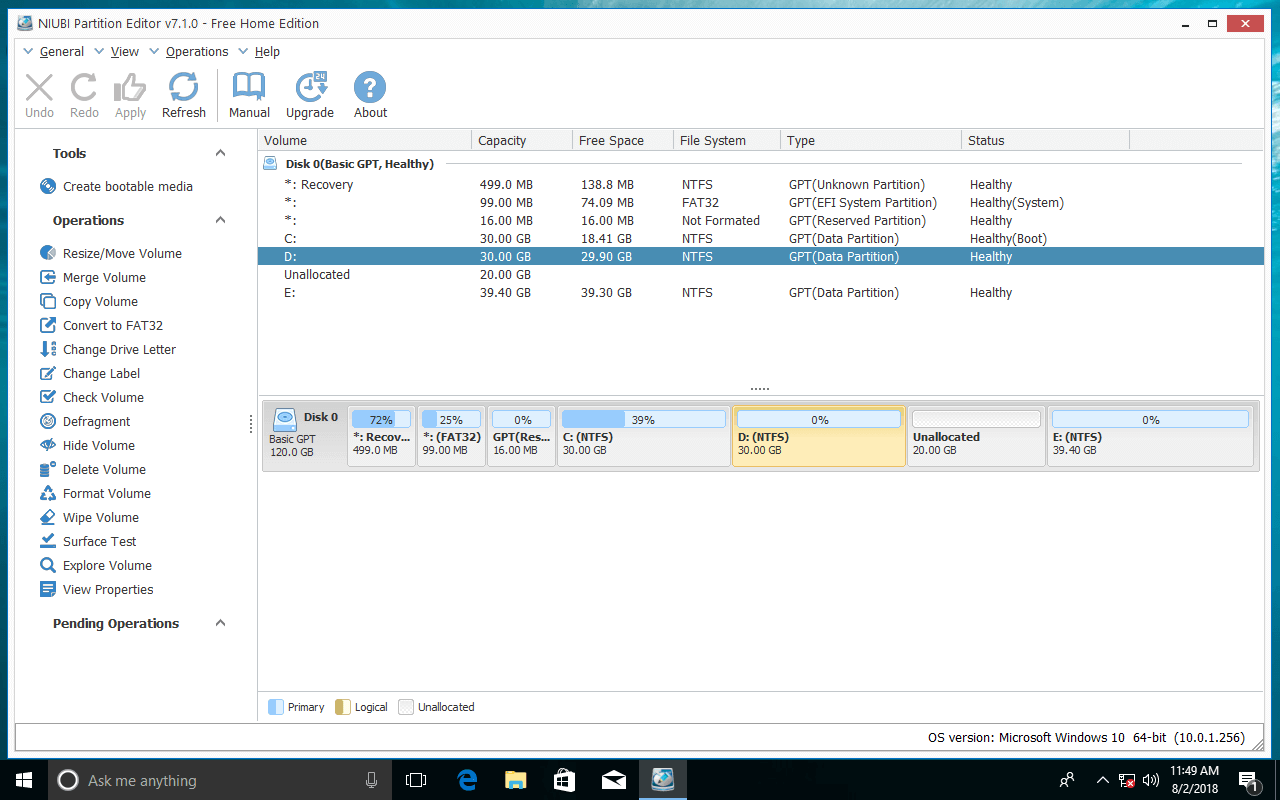
Task: Open File Explorer from the taskbar
Action: tap(515, 780)
